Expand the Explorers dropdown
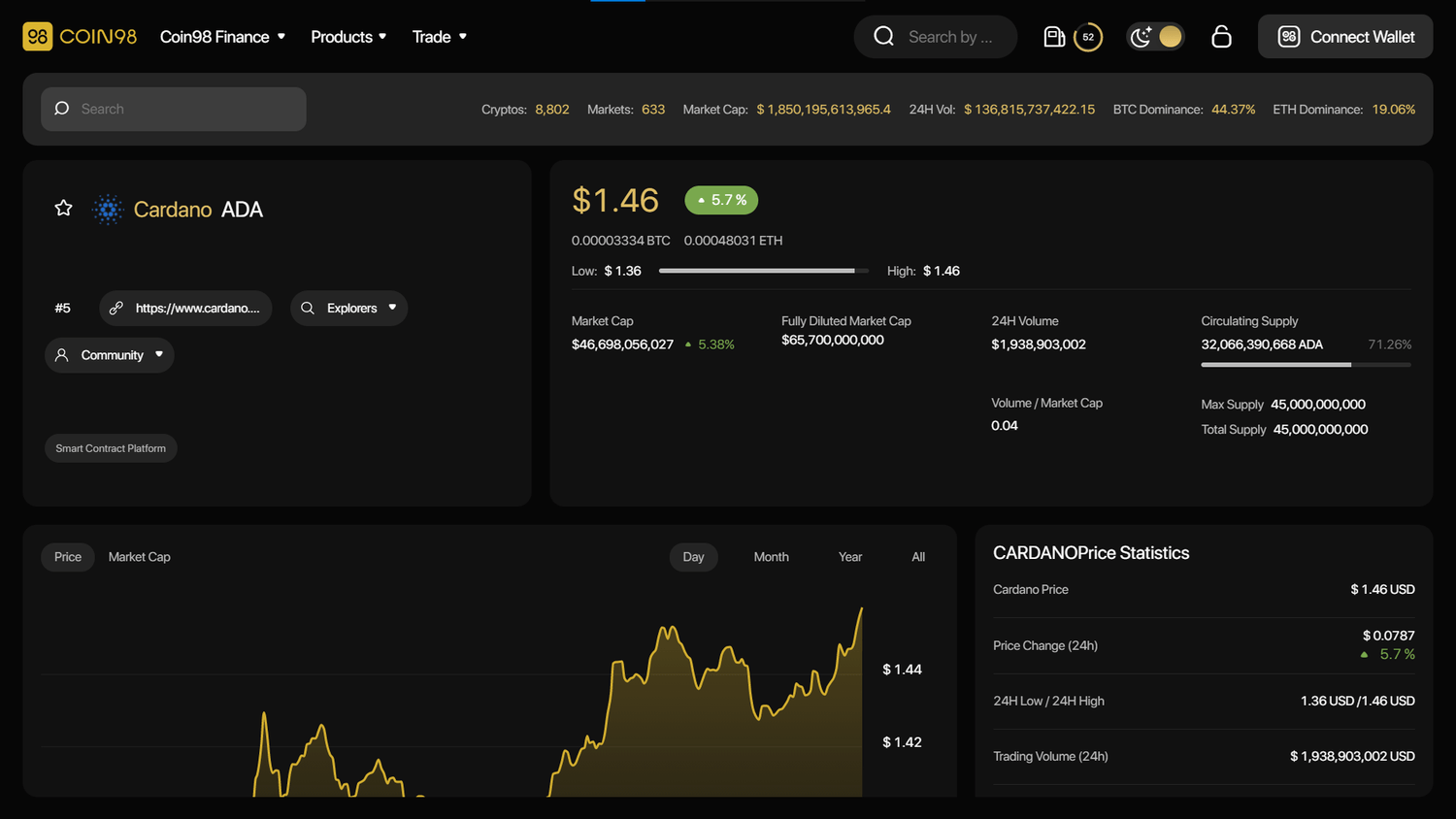This screenshot has height=819, width=1456. 348,309
